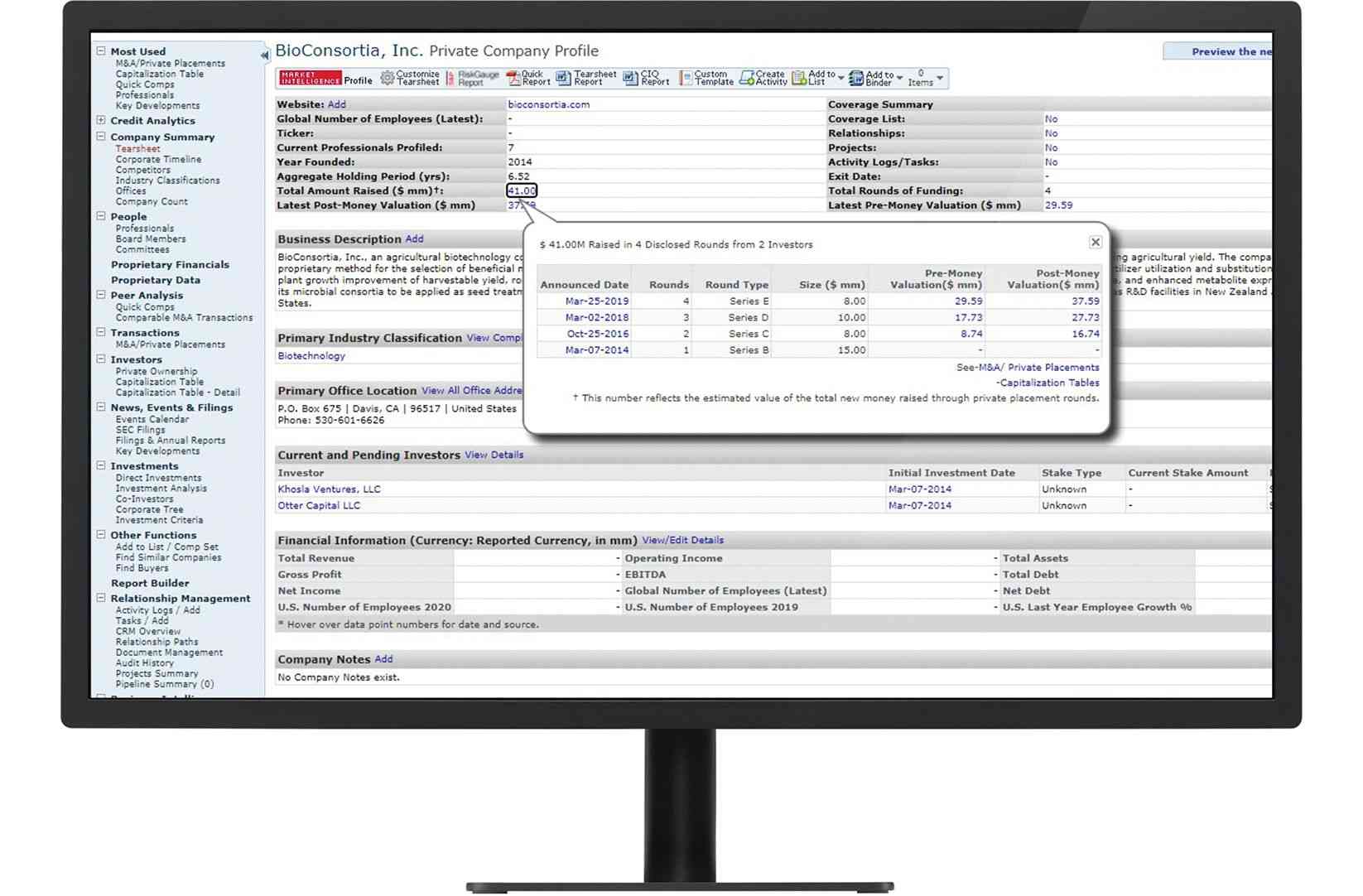This screenshot has height=896, width=1363.
Task: Open Quick Comps under Most Used
Action: point(145,84)
